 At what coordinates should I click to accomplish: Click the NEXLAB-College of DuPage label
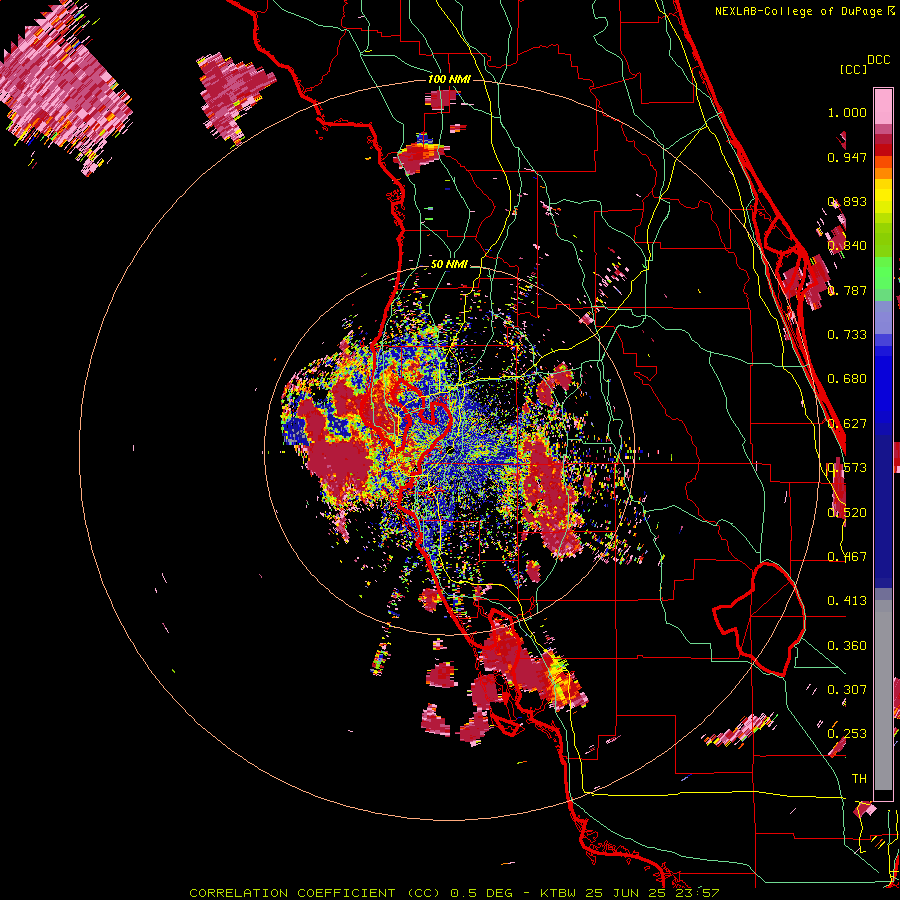click(800, 11)
